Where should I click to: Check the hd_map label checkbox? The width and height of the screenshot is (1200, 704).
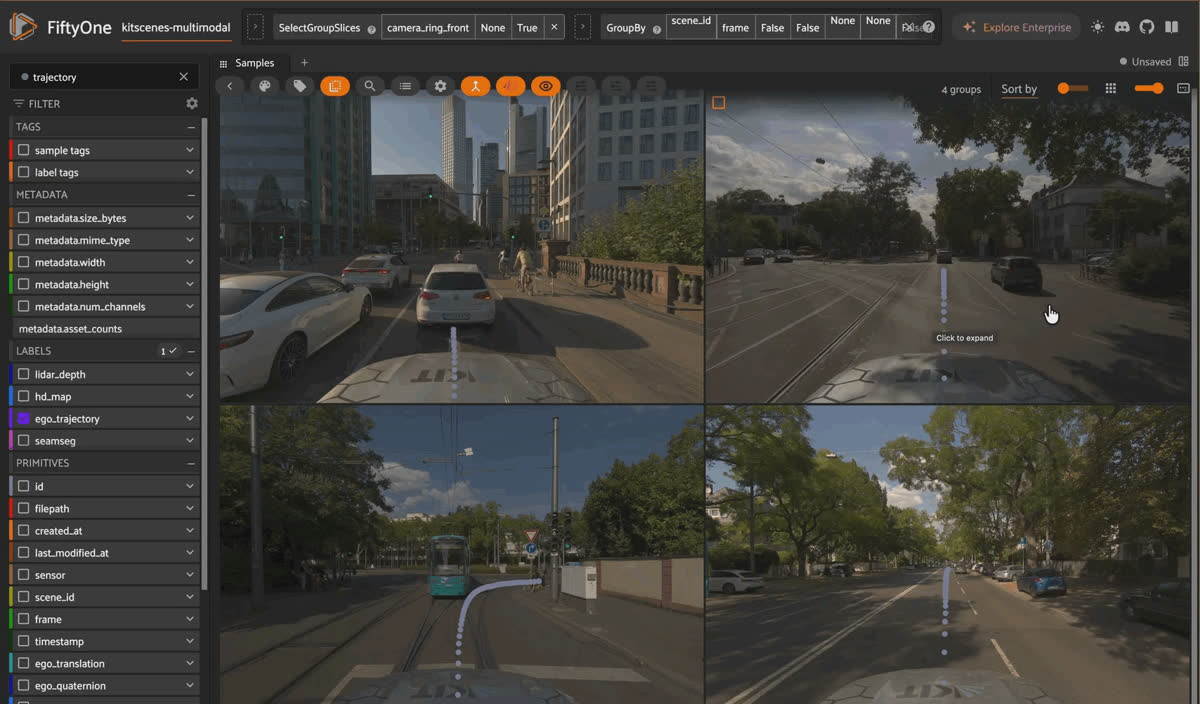tap(23, 396)
